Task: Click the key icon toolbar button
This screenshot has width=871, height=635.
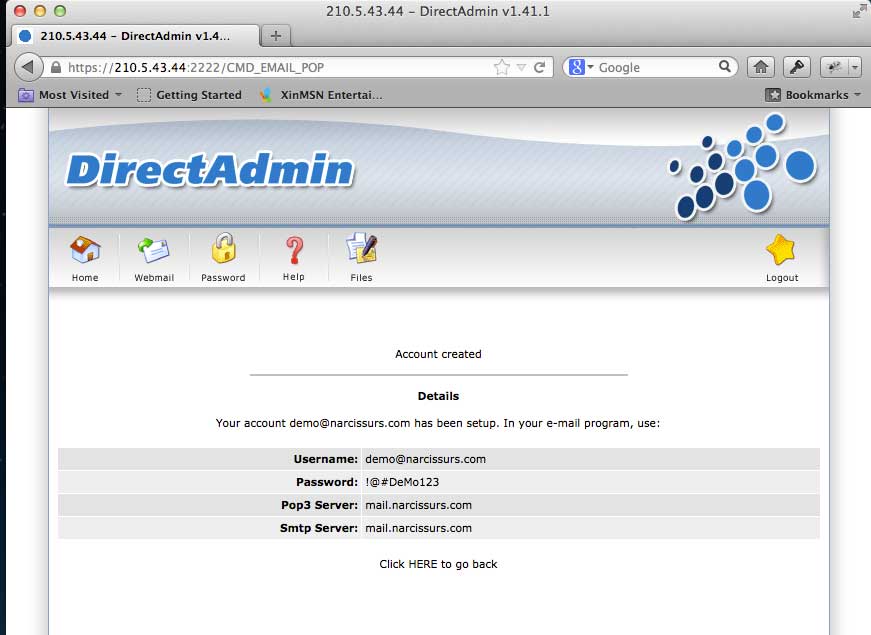Action: point(797,67)
